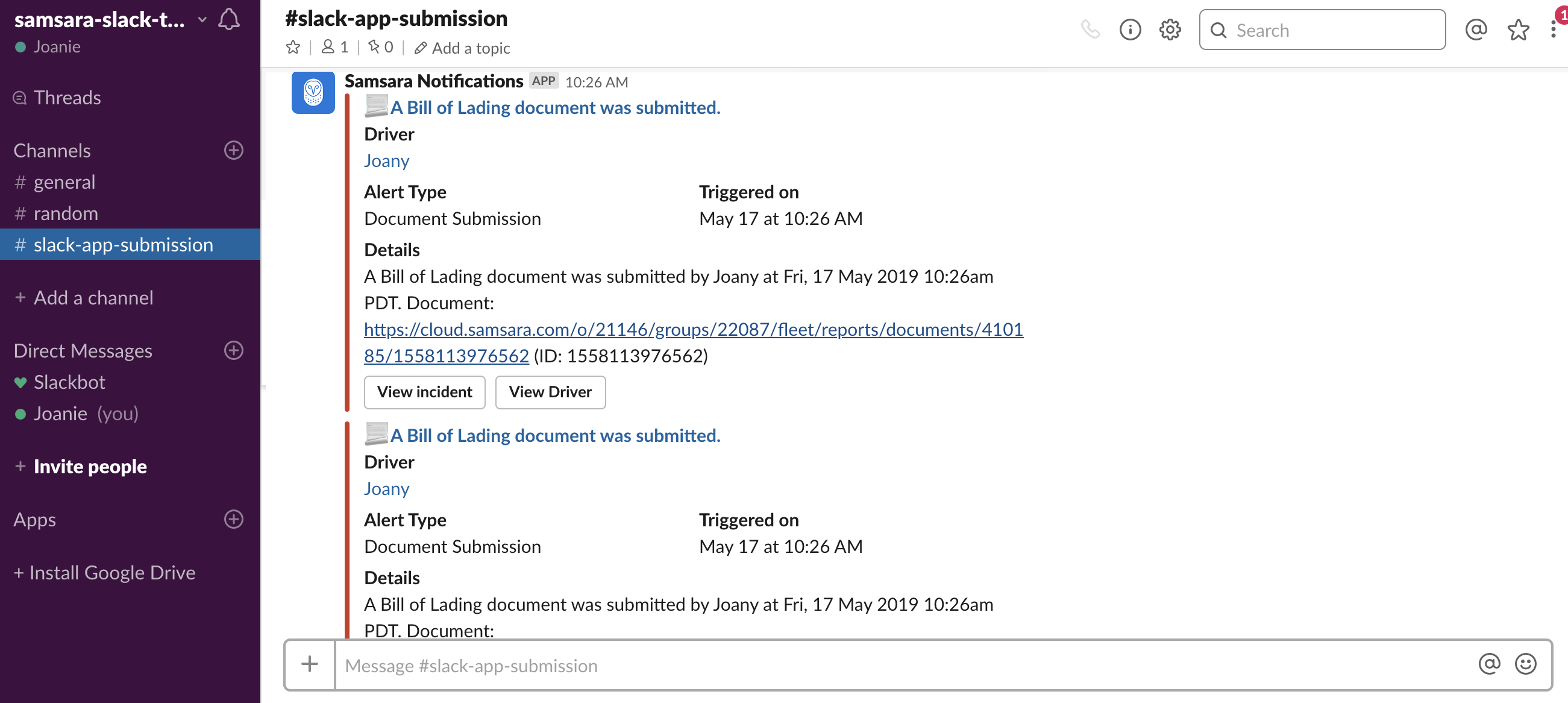Open mentions and reactions with @ icon
The width and height of the screenshot is (1568, 703).
1475,29
